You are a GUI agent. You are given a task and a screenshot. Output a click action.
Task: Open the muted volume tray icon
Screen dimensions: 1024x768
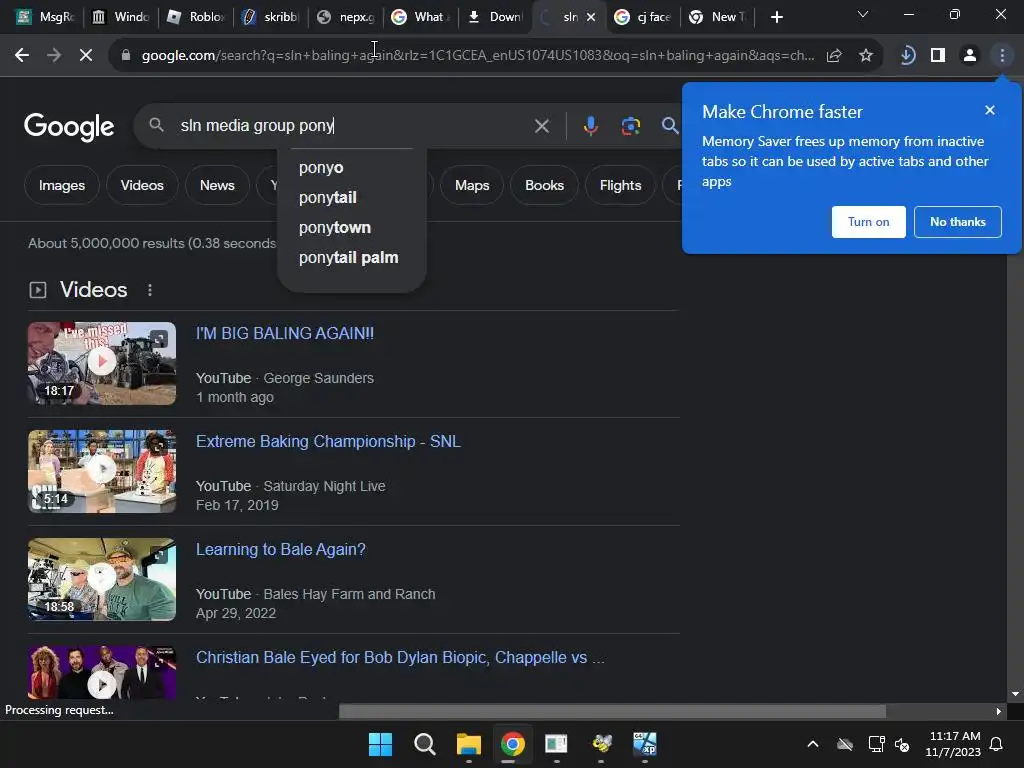coord(902,744)
